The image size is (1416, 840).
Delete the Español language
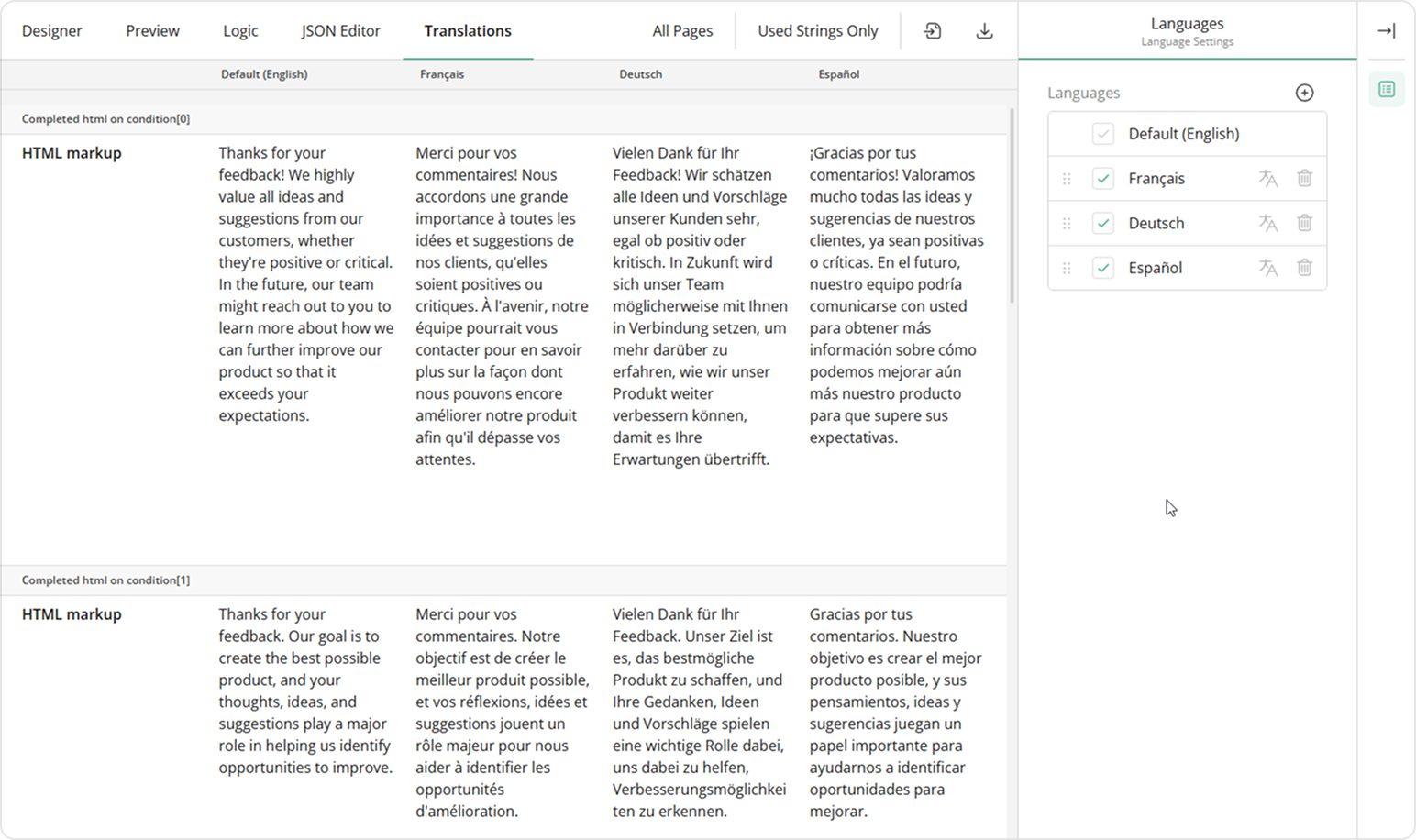click(1304, 268)
